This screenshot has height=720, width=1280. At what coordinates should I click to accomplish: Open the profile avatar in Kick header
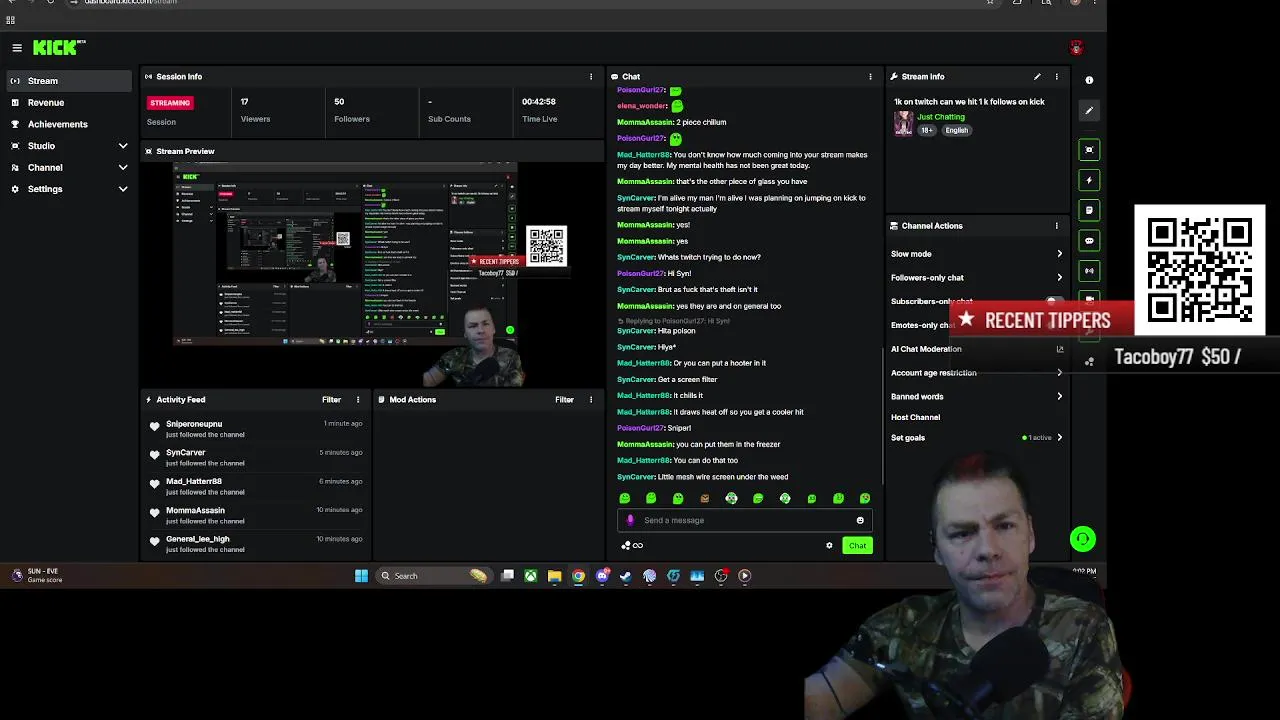1076,48
